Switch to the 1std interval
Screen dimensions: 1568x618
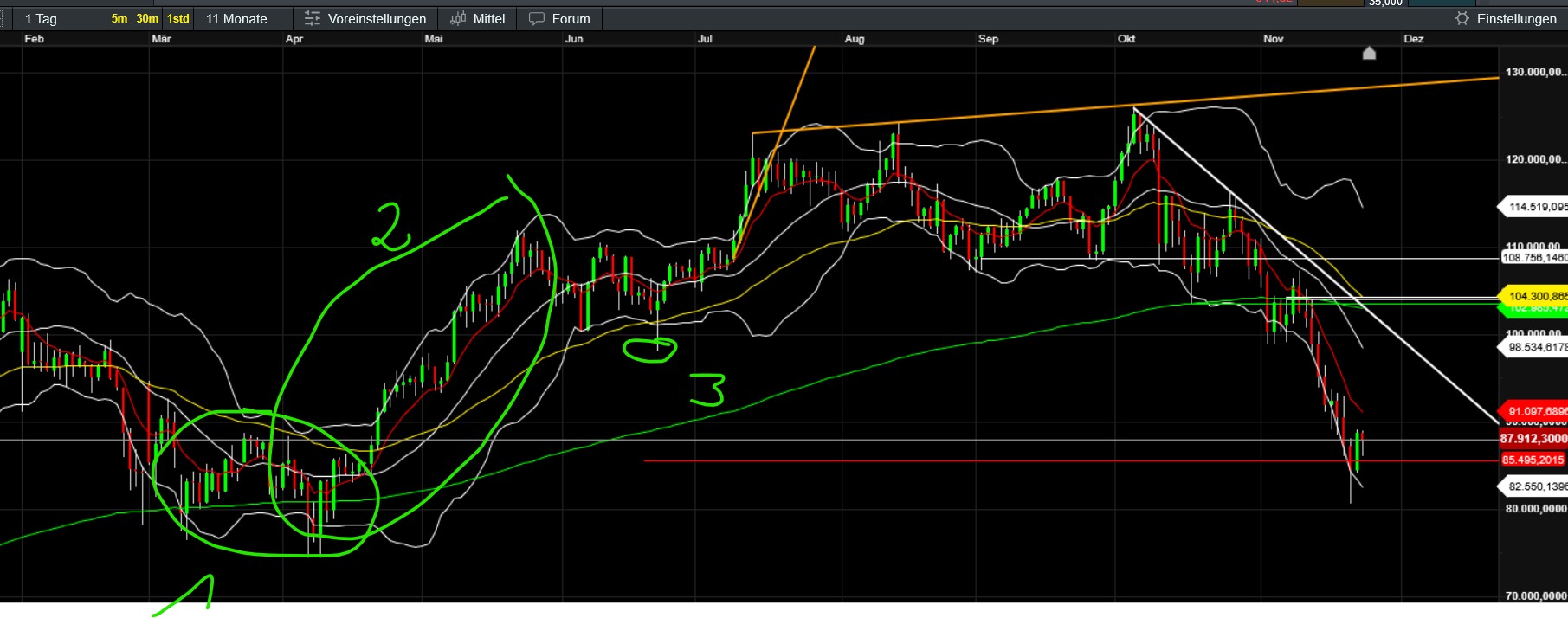[x=178, y=18]
